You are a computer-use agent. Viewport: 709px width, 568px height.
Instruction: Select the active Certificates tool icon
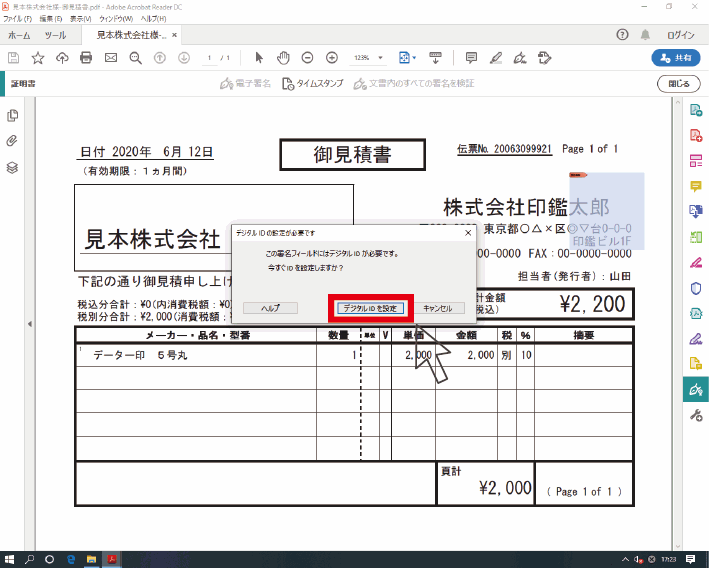point(695,389)
